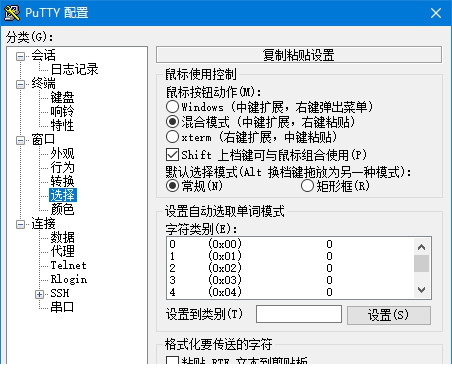
Task: Select Windows mouse button mode
Action: [x=172, y=107]
